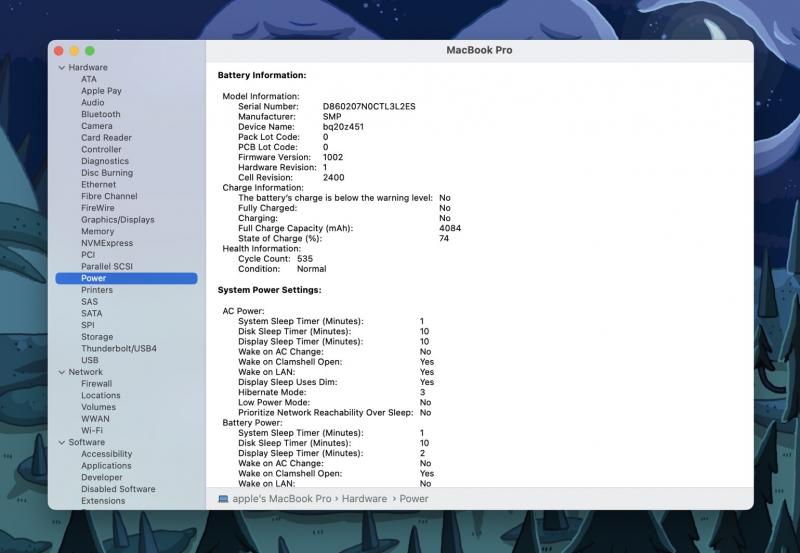This screenshot has width=800, height=553.
Task: Click Power in the bottom path bar
Action: [414, 499]
